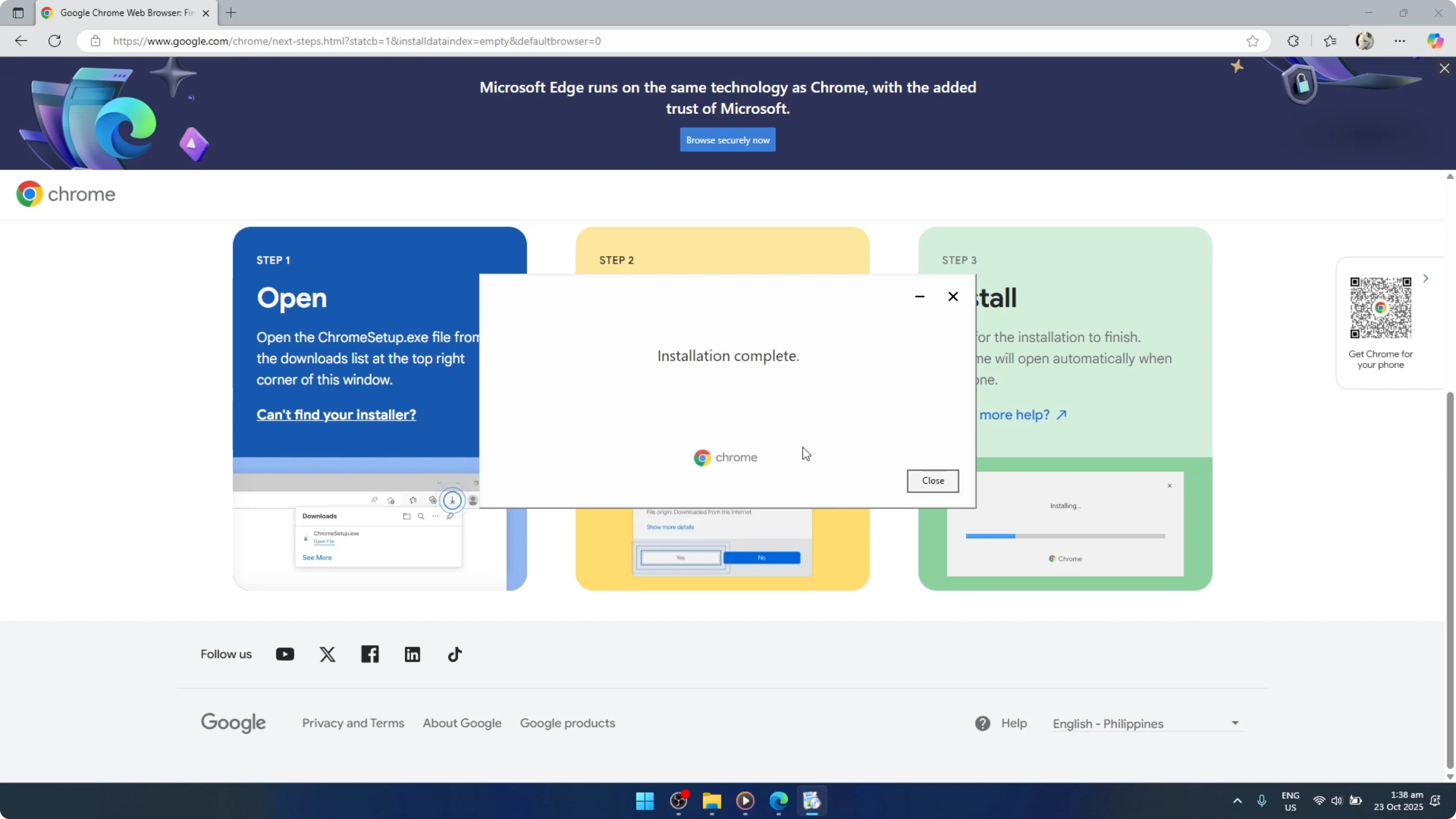This screenshot has width=1456, height=819.
Task: Open Chrome's X profile
Action: coord(327,654)
